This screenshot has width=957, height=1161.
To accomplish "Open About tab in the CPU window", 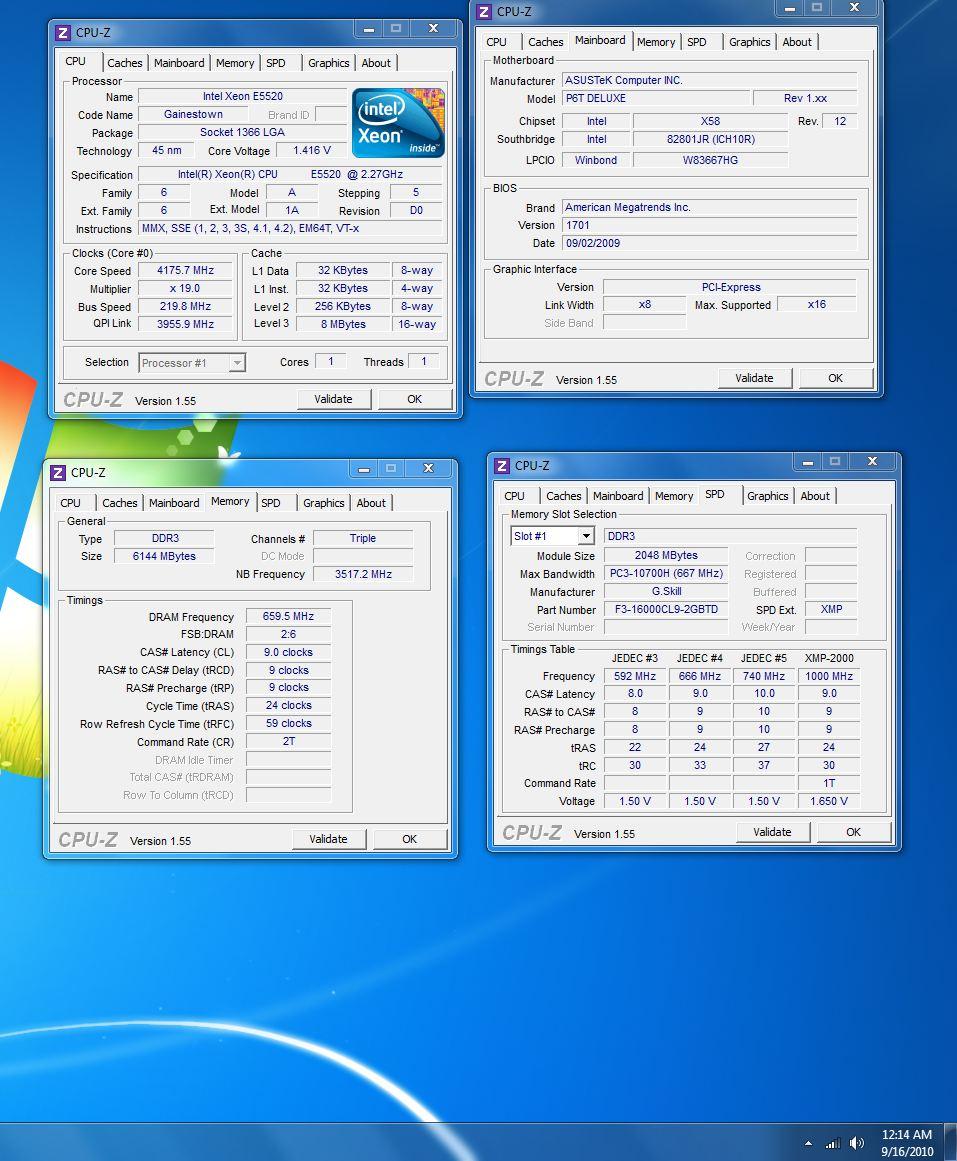I will pos(376,63).
